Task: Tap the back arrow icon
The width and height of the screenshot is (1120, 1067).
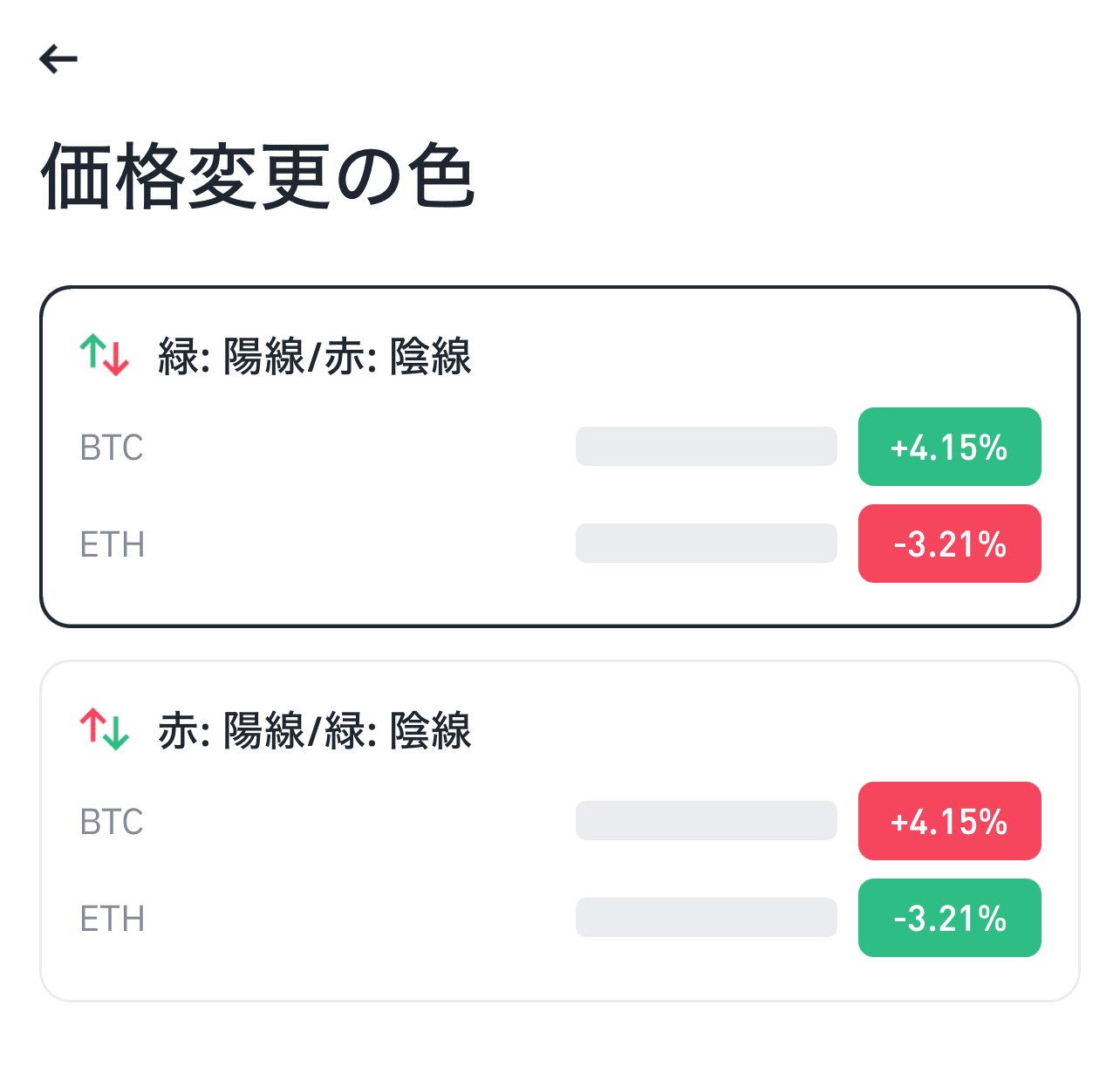Action: (58, 59)
